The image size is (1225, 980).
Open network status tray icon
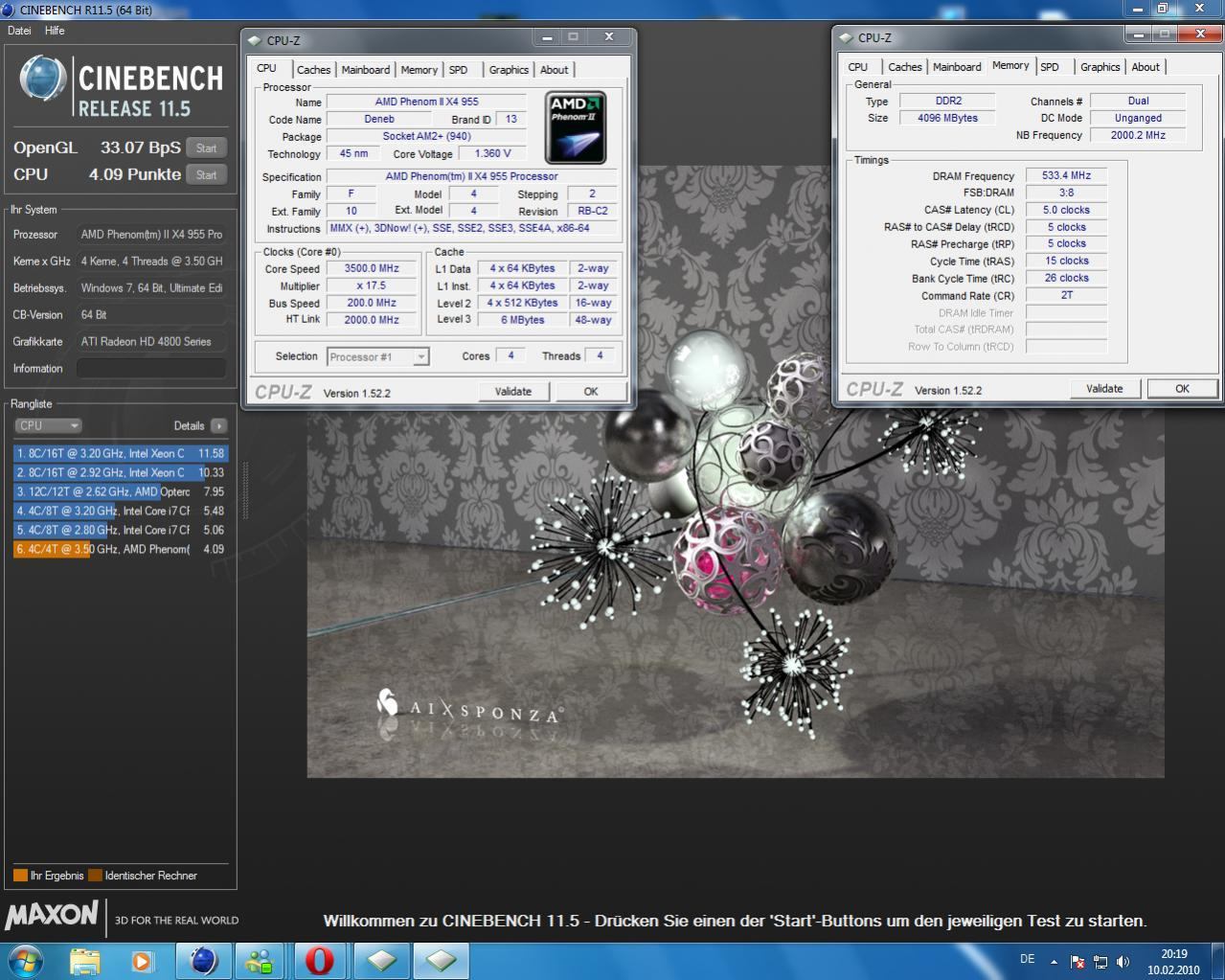coord(1100,962)
